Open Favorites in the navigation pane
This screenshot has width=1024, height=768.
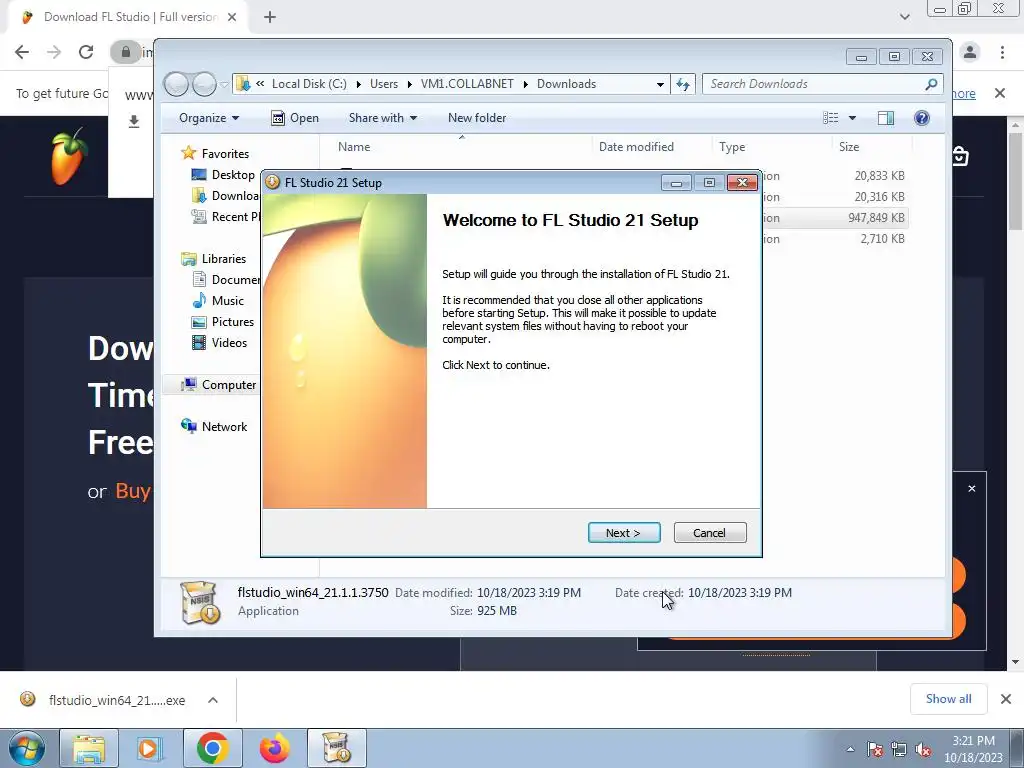tap(225, 153)
